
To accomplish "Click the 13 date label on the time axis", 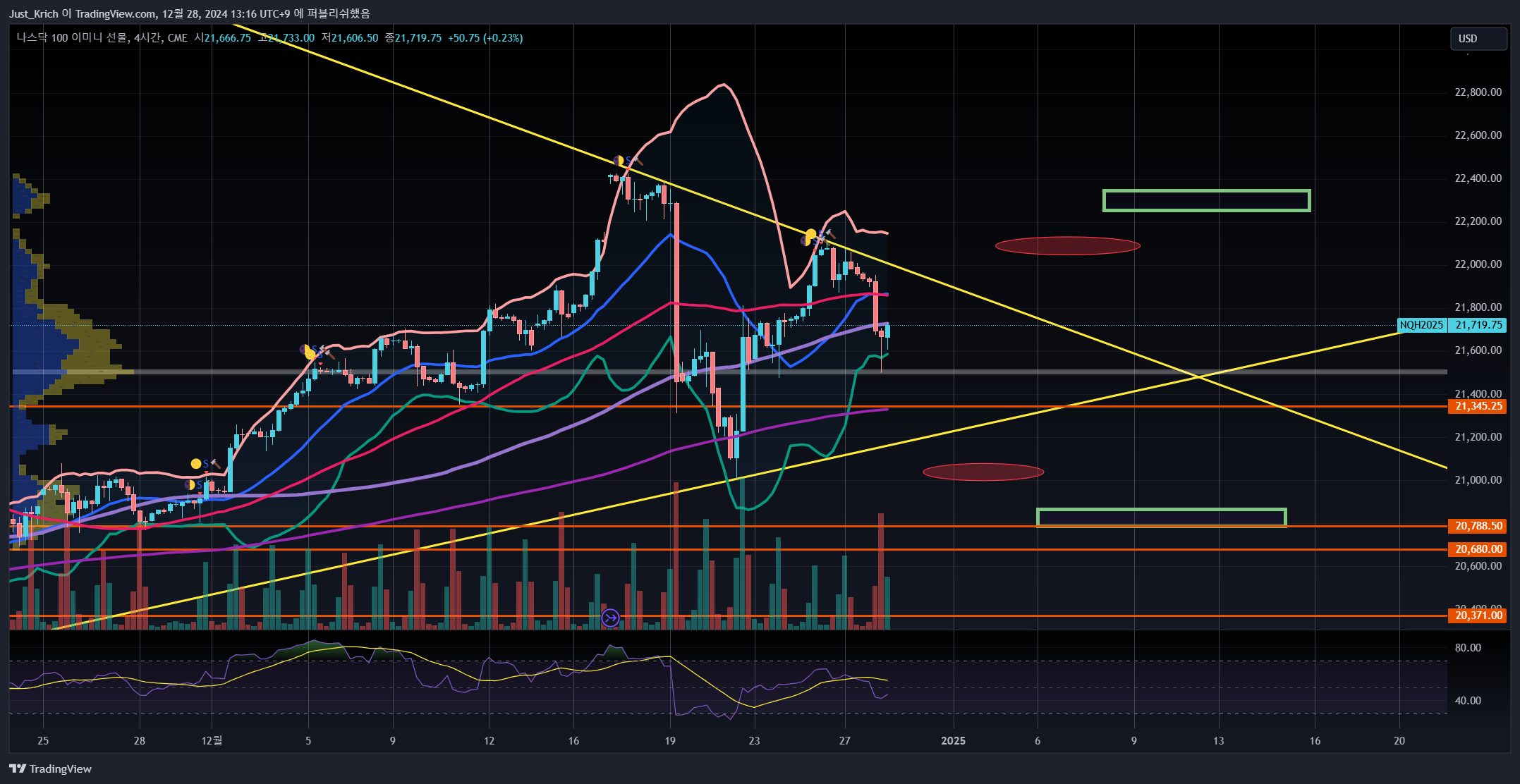I will coord(1219,741).
